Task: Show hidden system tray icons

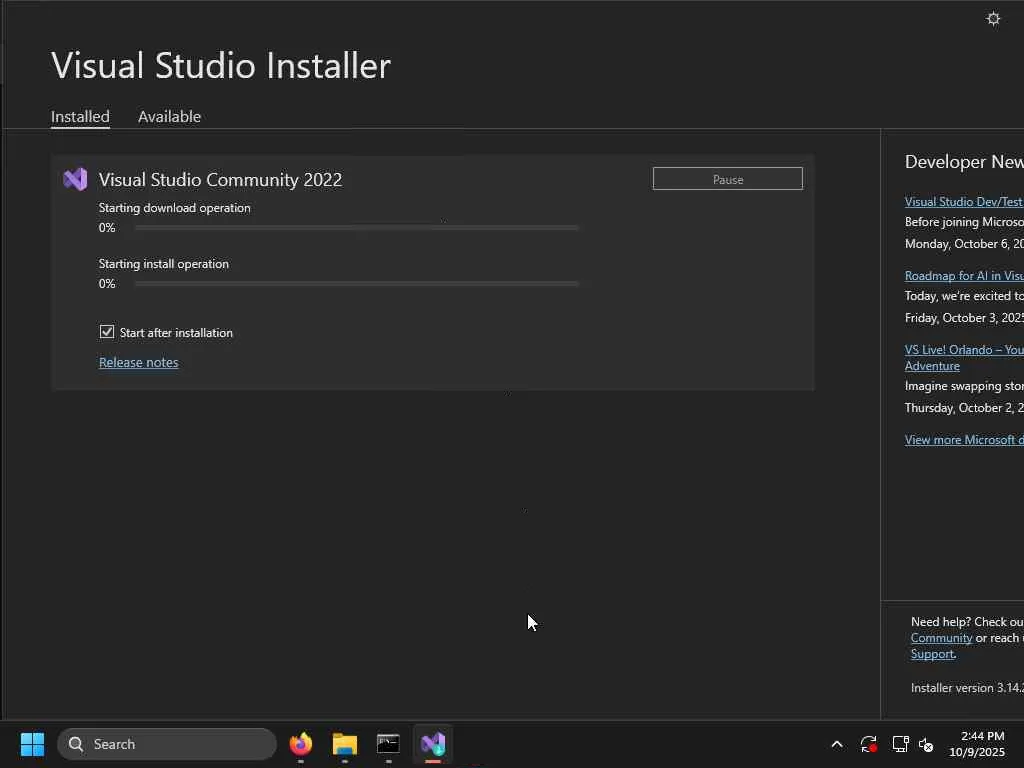Action: (x=837, y=744)
